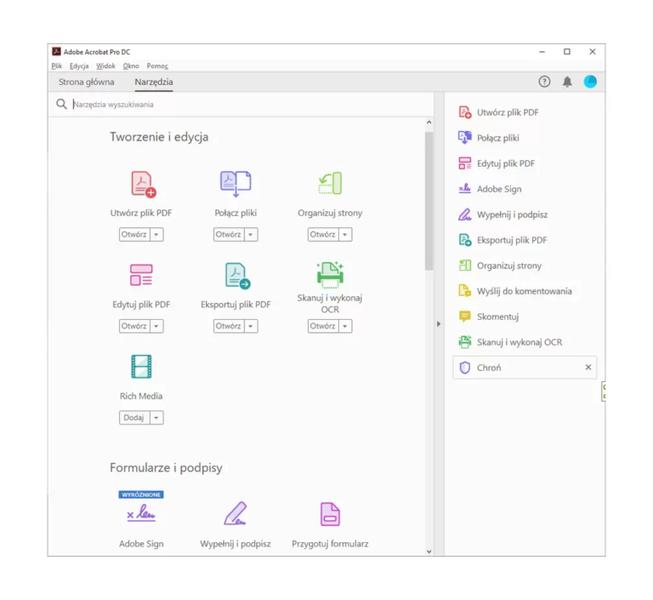Expand dropdown arrow under Organizuj strony
The width and height of the screenshot is (653, 600).
pos(345,234)
